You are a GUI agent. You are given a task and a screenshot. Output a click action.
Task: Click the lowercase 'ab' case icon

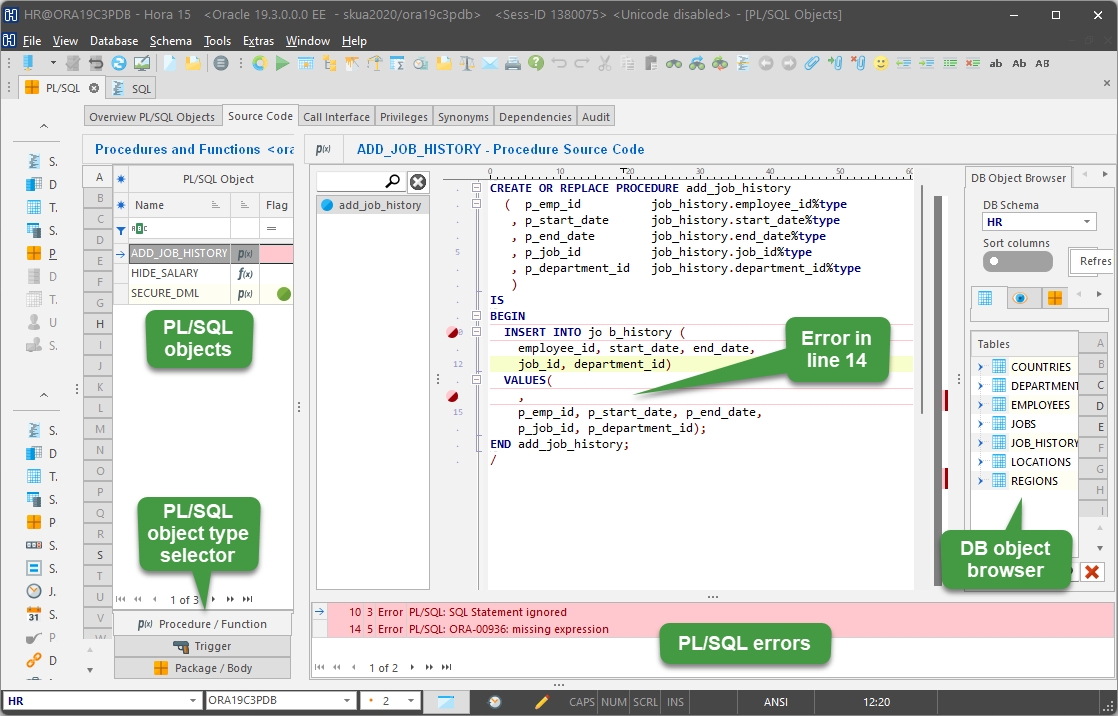tap(996, 63)
